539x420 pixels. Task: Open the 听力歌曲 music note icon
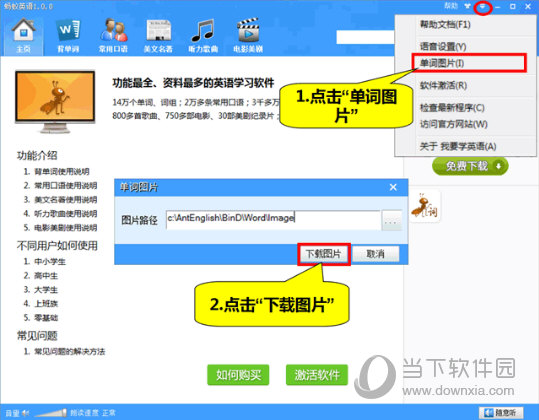[x=203, y=36]
